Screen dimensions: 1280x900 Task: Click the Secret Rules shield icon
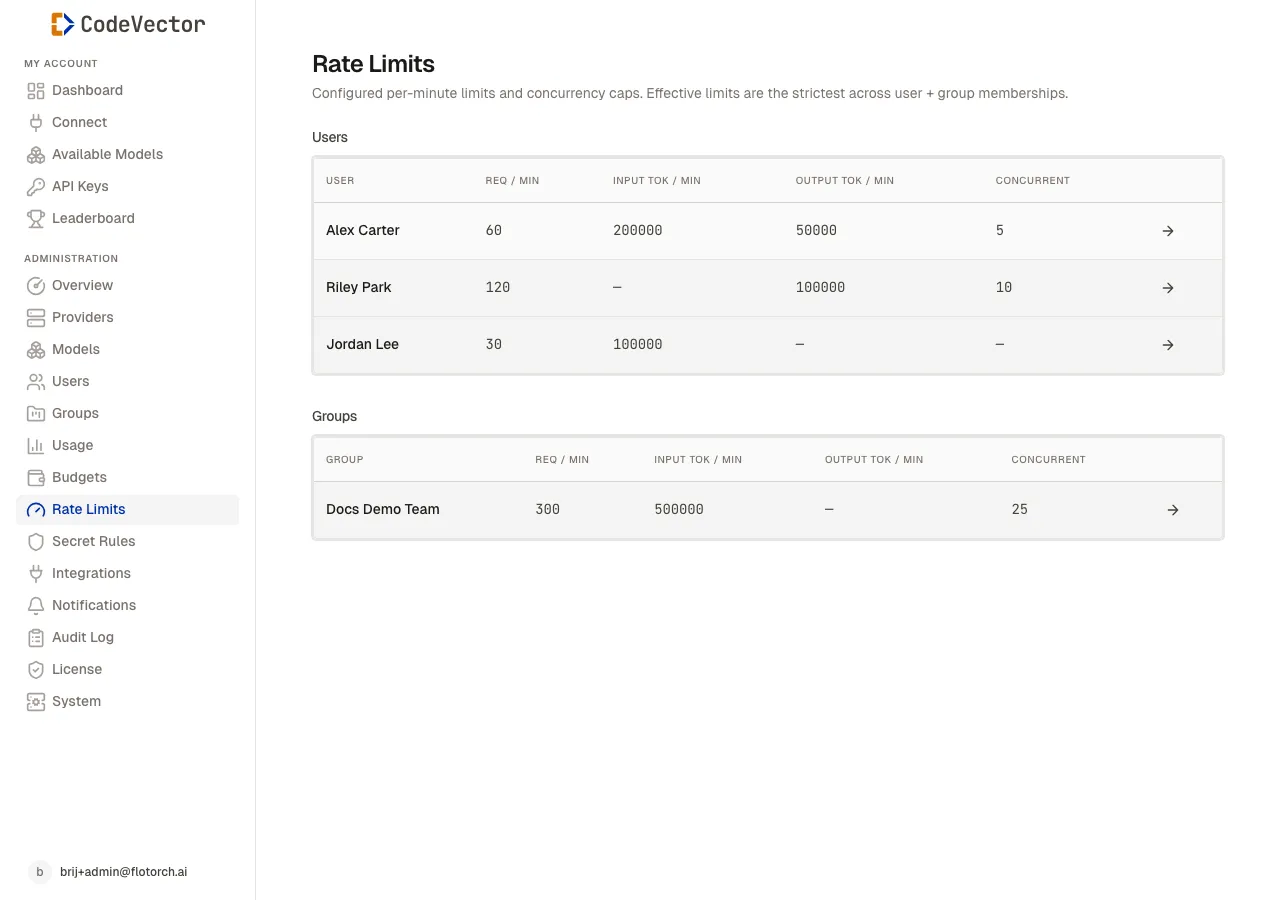click(36, 542)
